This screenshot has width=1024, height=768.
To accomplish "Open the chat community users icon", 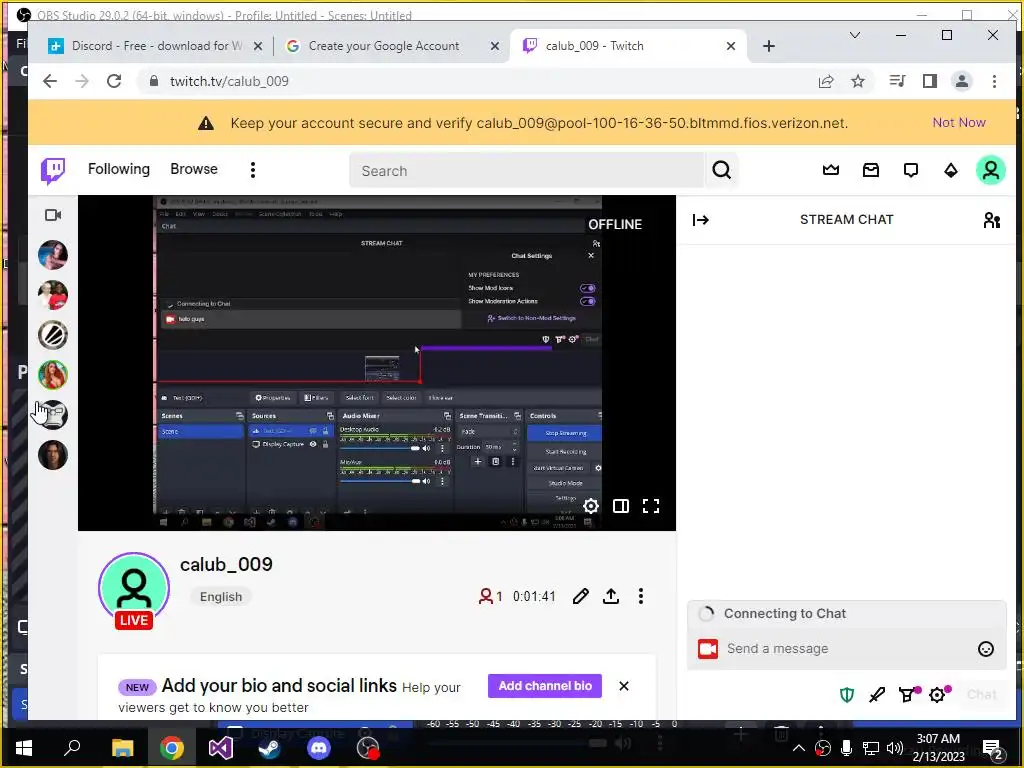I will 991,220.
